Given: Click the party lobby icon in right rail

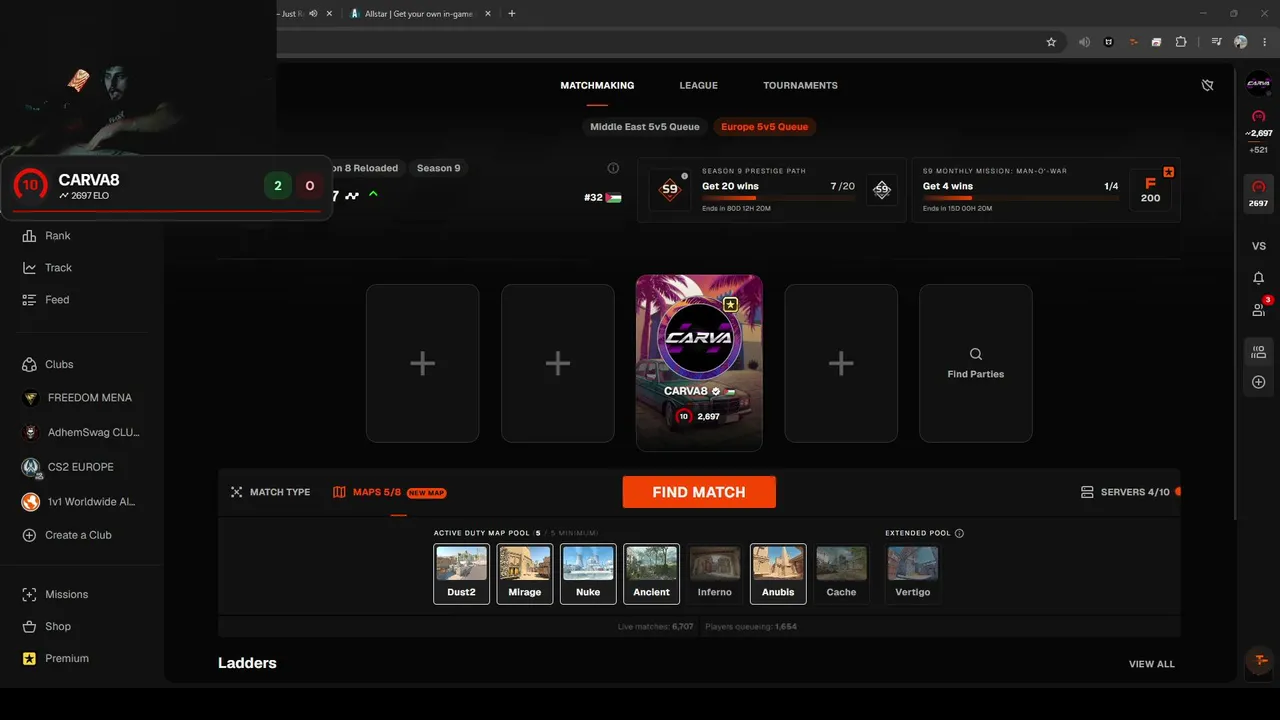Looking at the screenshot, I should coord(1259,352).
